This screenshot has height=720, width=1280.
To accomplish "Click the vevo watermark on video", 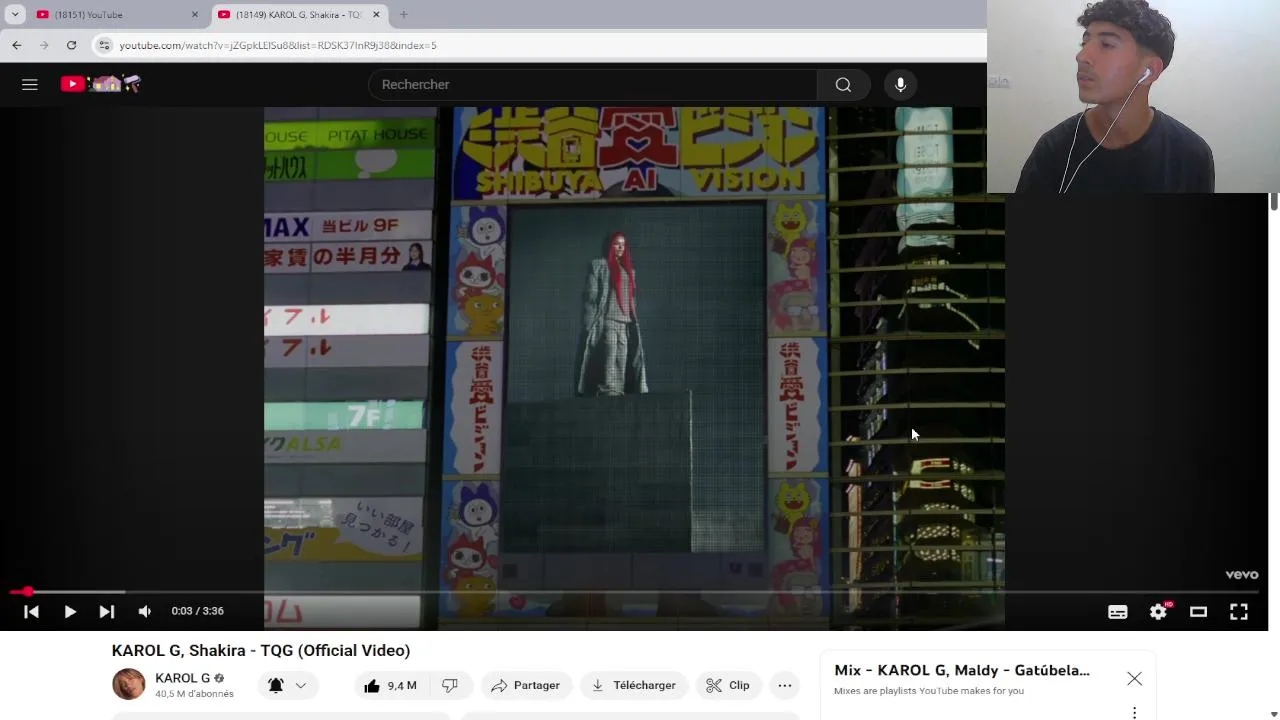I will 1242,575.
